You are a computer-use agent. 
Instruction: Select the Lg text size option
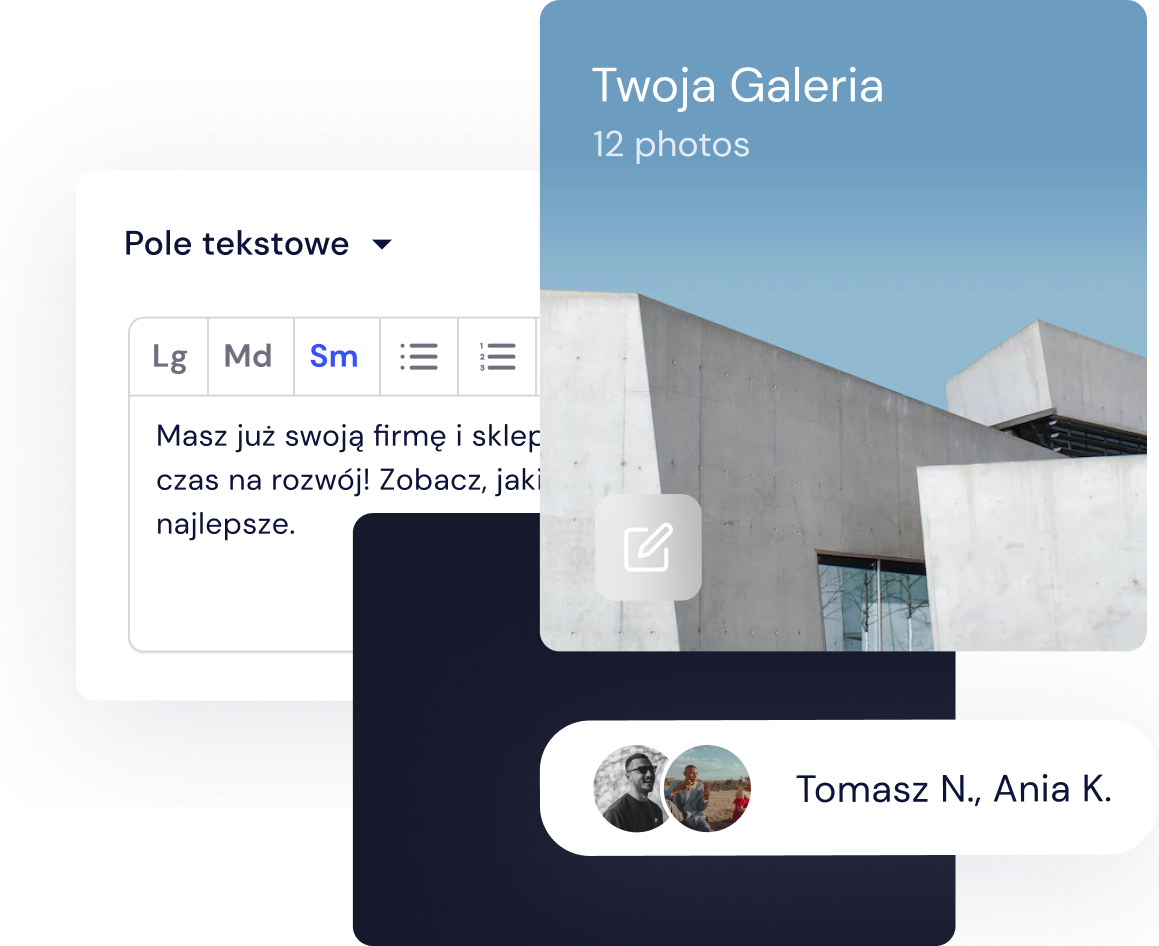(169, 357)
